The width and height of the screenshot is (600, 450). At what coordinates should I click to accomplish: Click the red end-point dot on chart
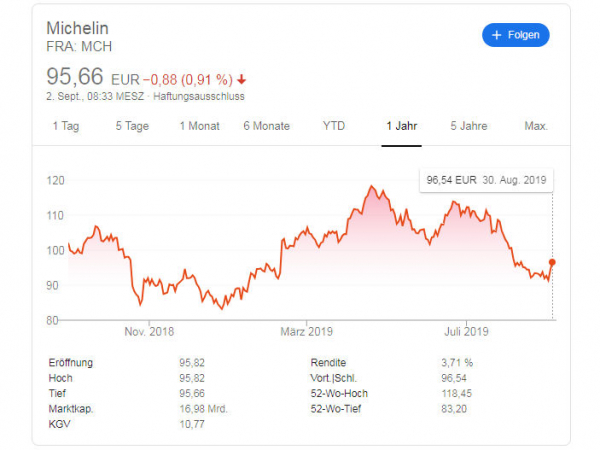pos(552,262)
